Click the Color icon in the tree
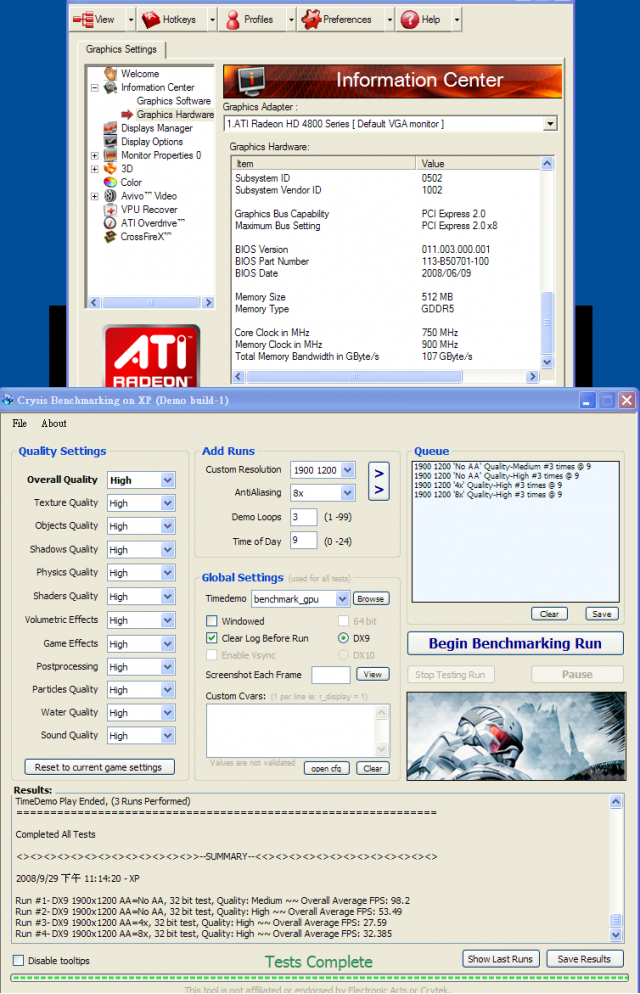This screenshot has width=640, height=994. pyautogui.click(x=110, y=183)
